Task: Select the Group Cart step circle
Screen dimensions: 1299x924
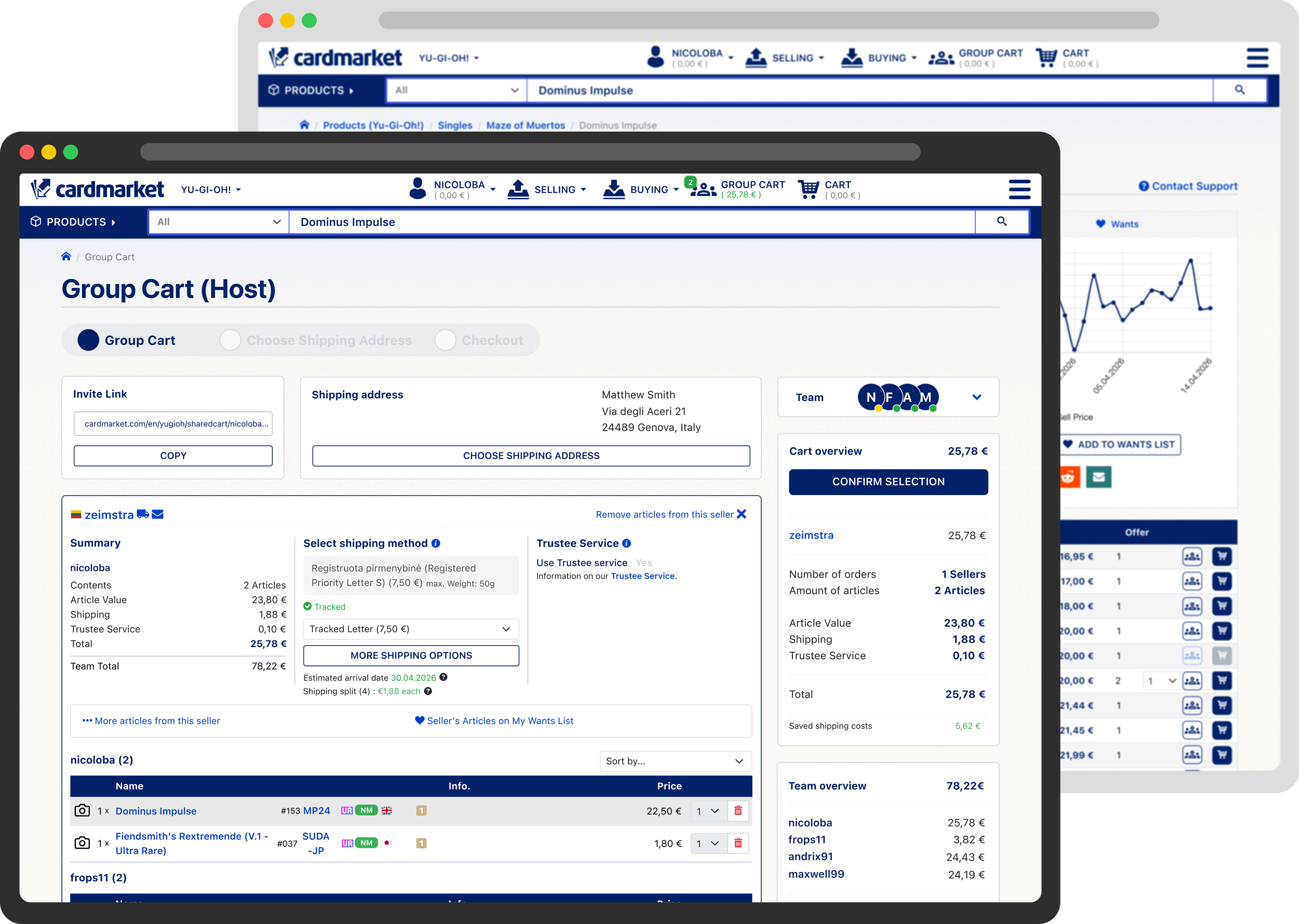Action: click(x=88, y=340)
